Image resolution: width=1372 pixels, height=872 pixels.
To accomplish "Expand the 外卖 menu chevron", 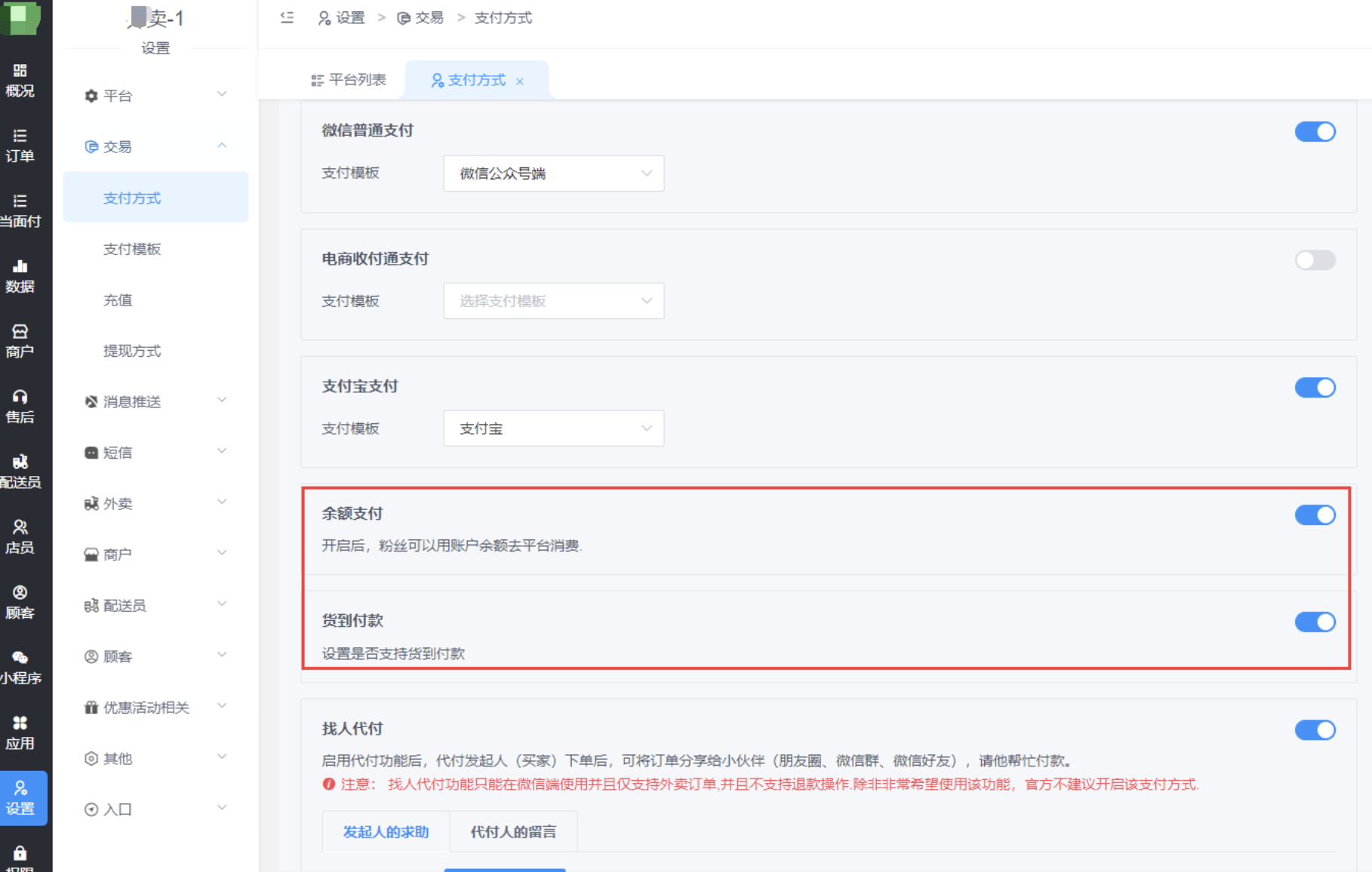I will coord(222,502).
